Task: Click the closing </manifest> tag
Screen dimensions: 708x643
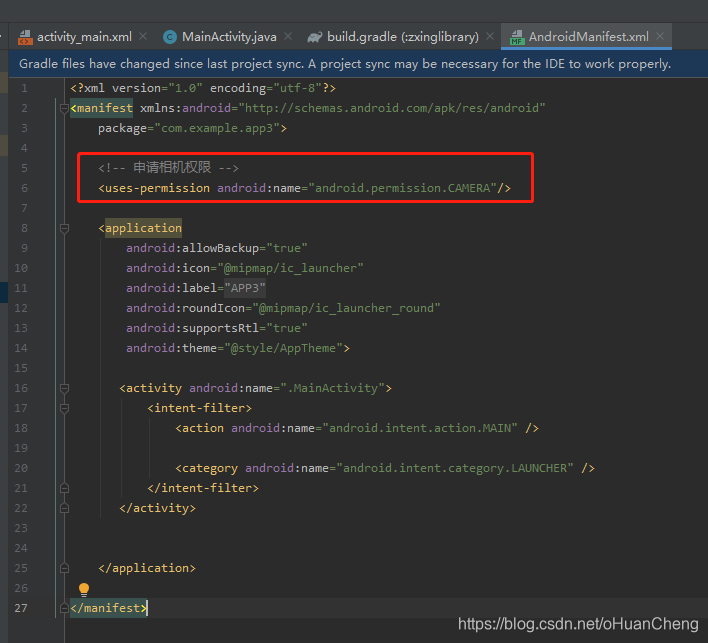Action: [x=109, y=608]
